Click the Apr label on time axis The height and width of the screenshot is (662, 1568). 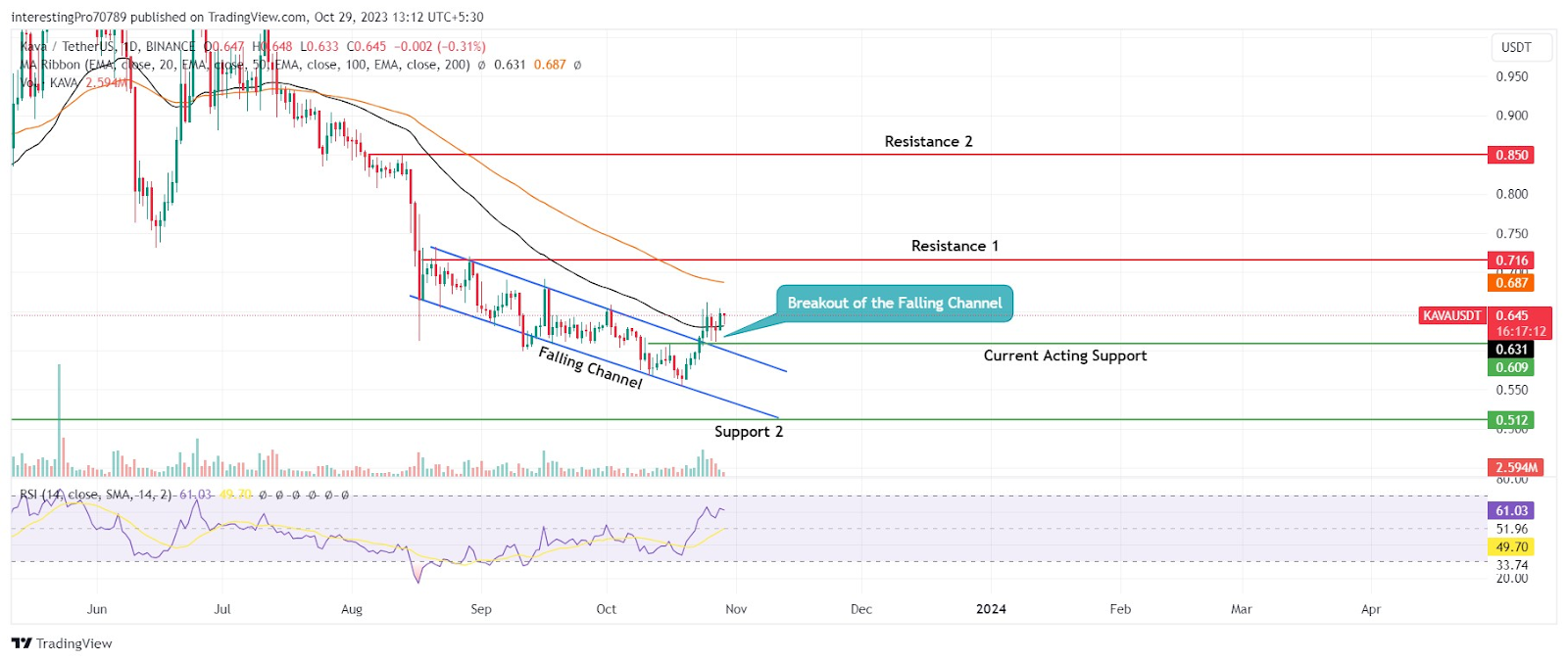pos(1371,609)
